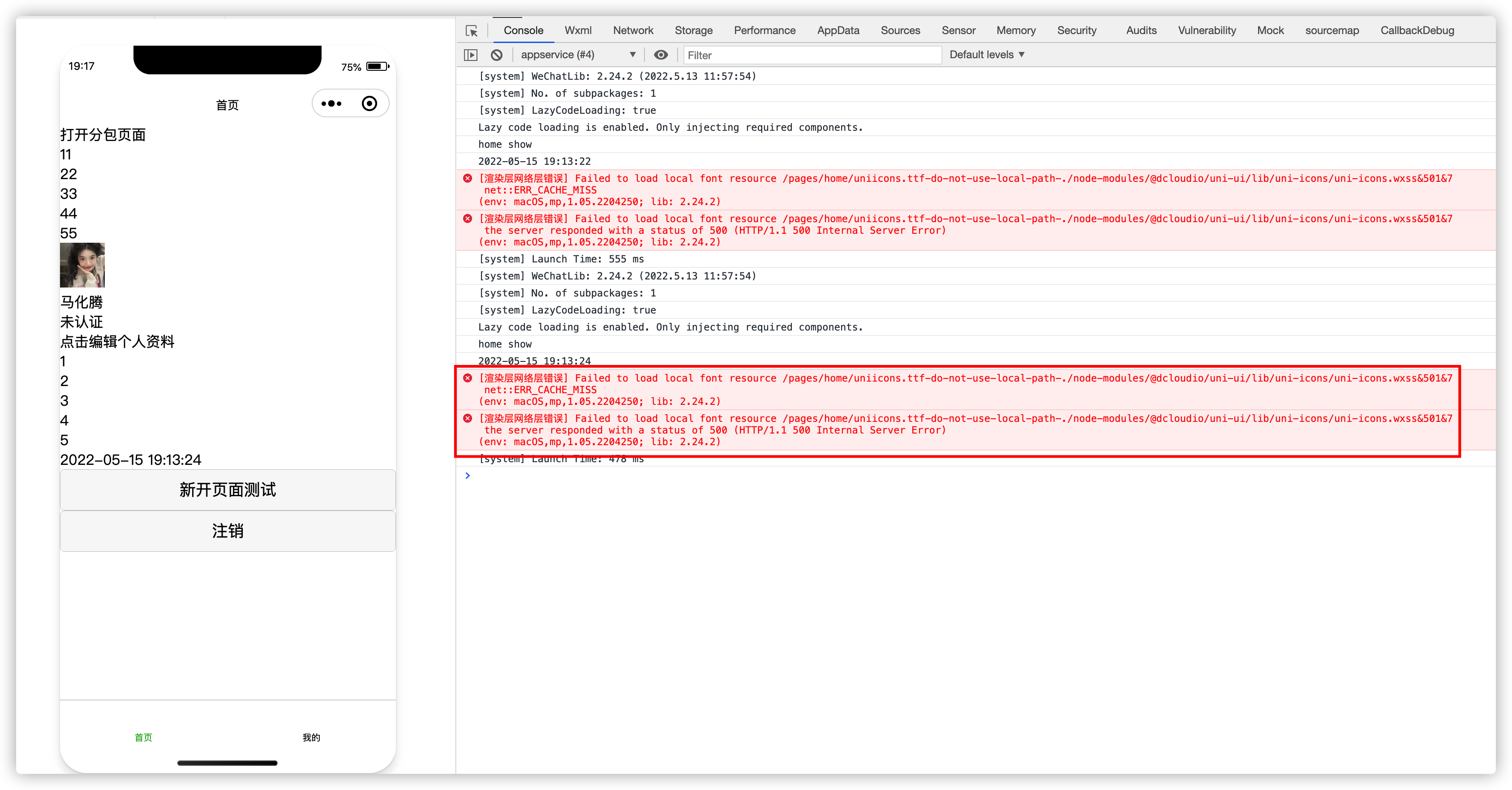The height and width of the screenshot is (790, 1512).
Task: Click the avatar photo thumbnail
Action: tap(83, 265)
